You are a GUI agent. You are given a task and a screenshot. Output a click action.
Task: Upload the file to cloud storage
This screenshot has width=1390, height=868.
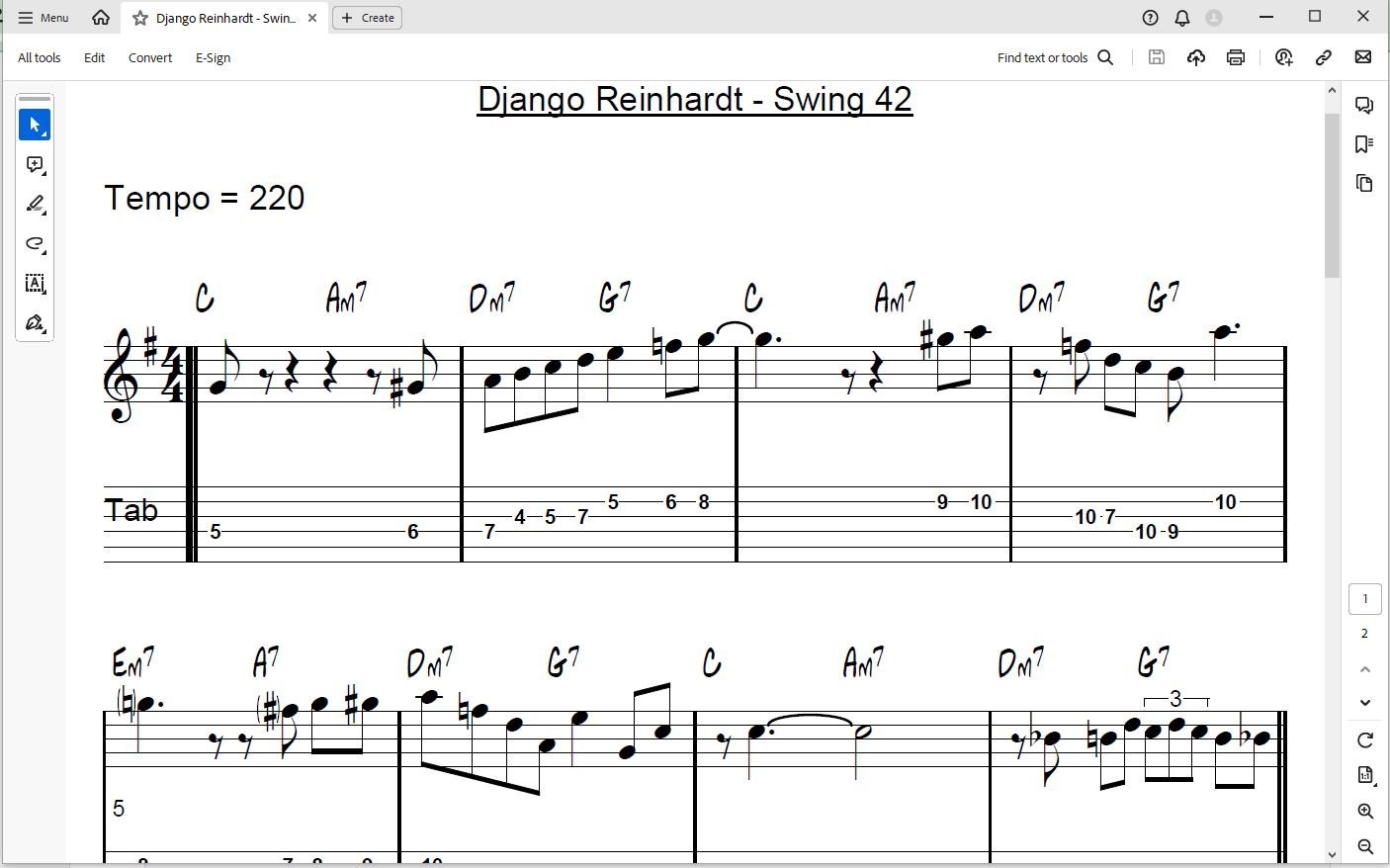point(1196,57)
